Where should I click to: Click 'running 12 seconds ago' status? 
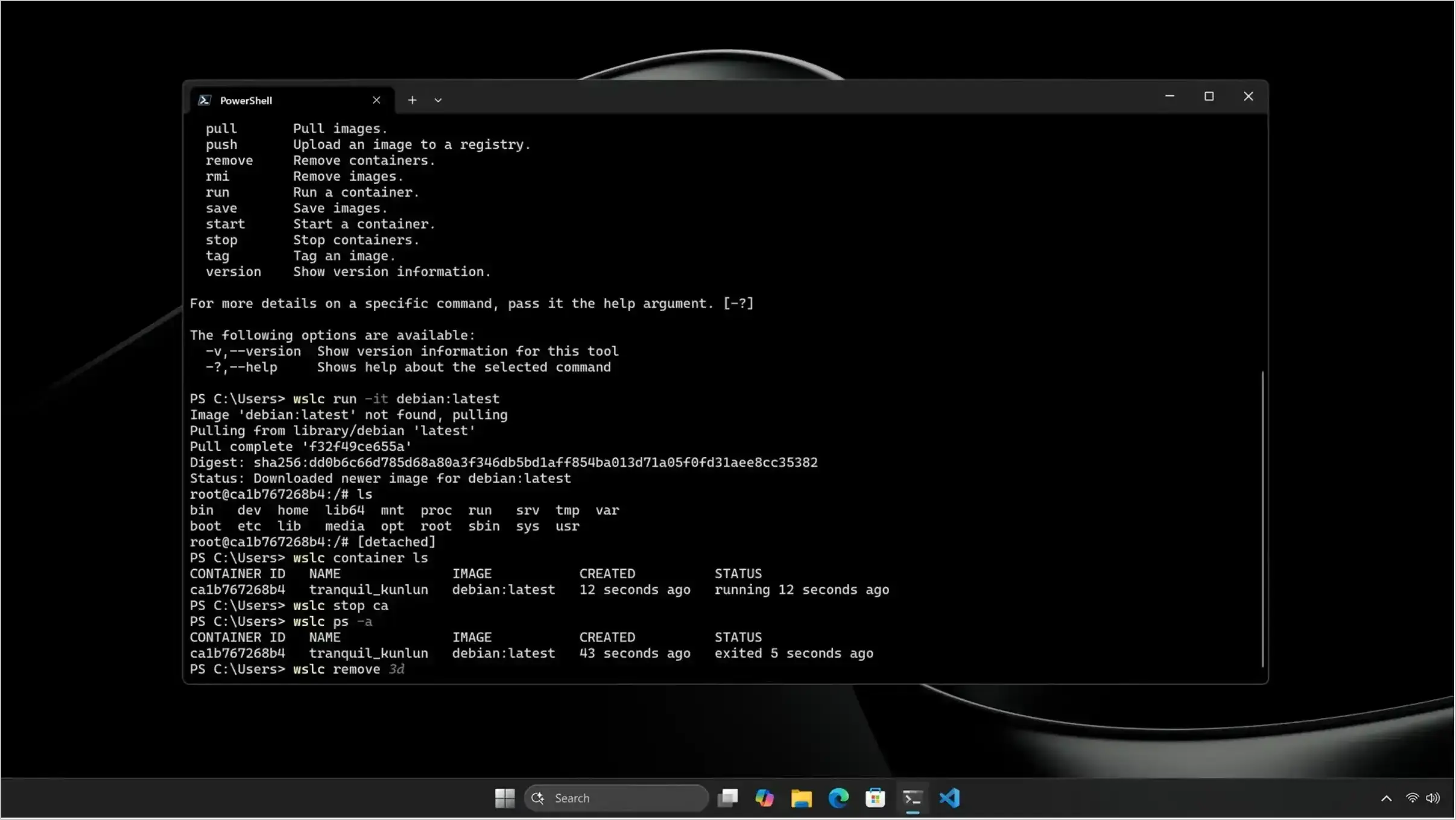[802, 590]
